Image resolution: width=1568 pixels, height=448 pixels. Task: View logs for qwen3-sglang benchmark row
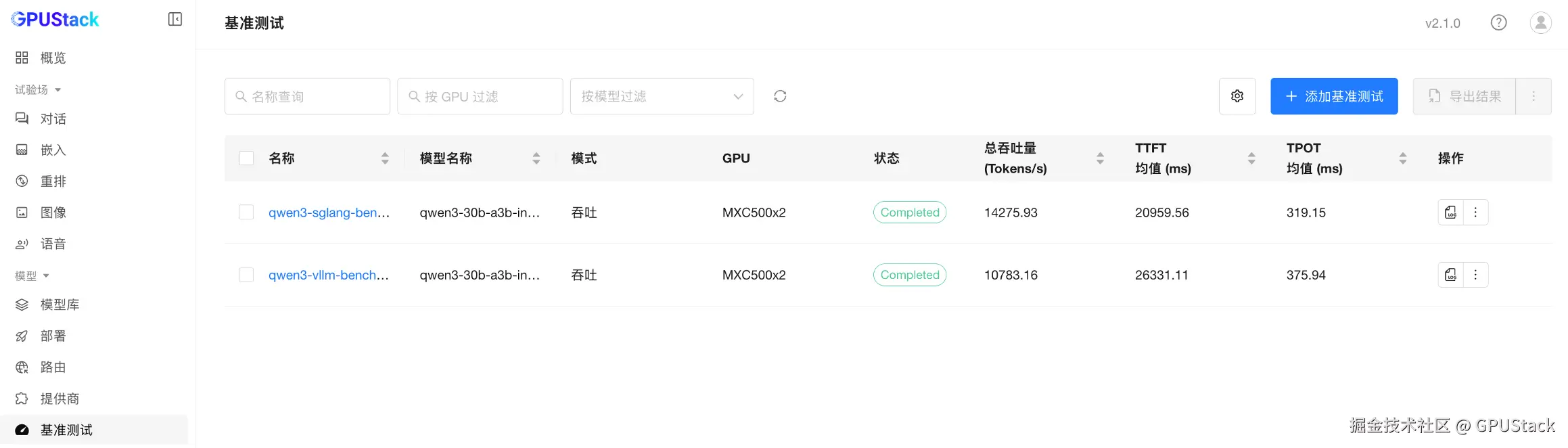(1450, 212)
